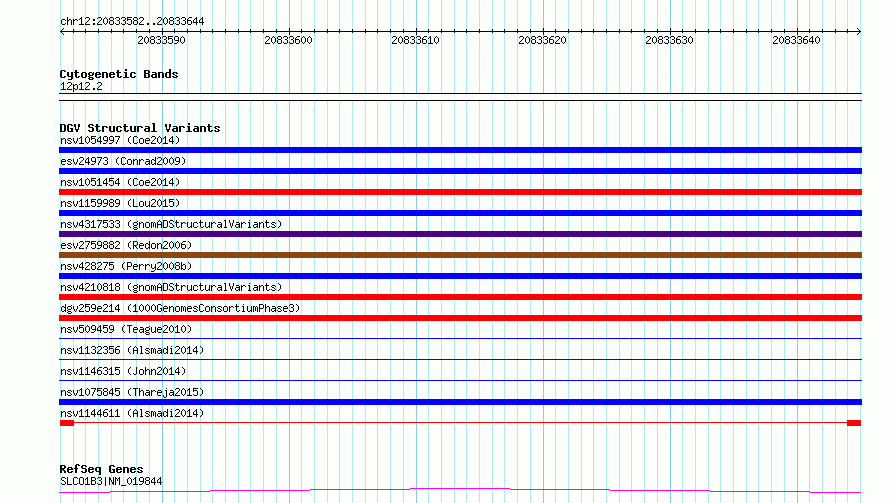Click the blue bar under nsv1075845
This screenshot has height=503, width=890.
460,402
